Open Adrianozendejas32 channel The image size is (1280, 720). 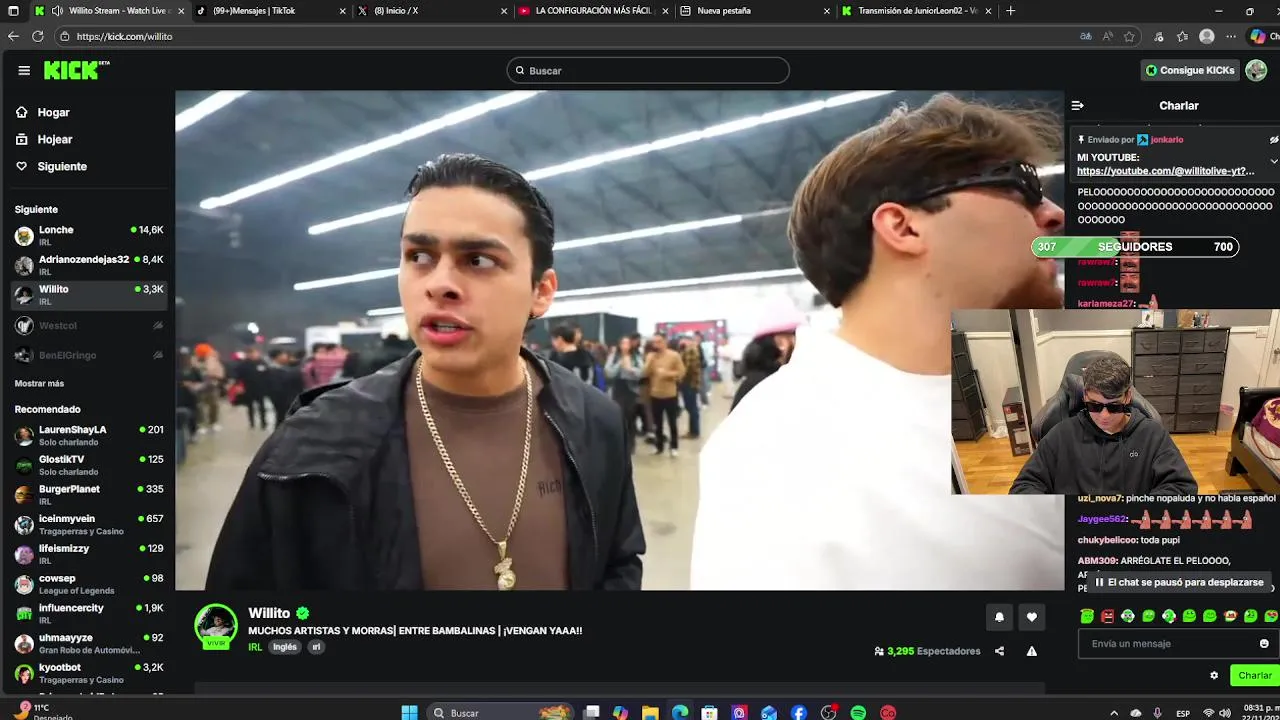(89, 265)
